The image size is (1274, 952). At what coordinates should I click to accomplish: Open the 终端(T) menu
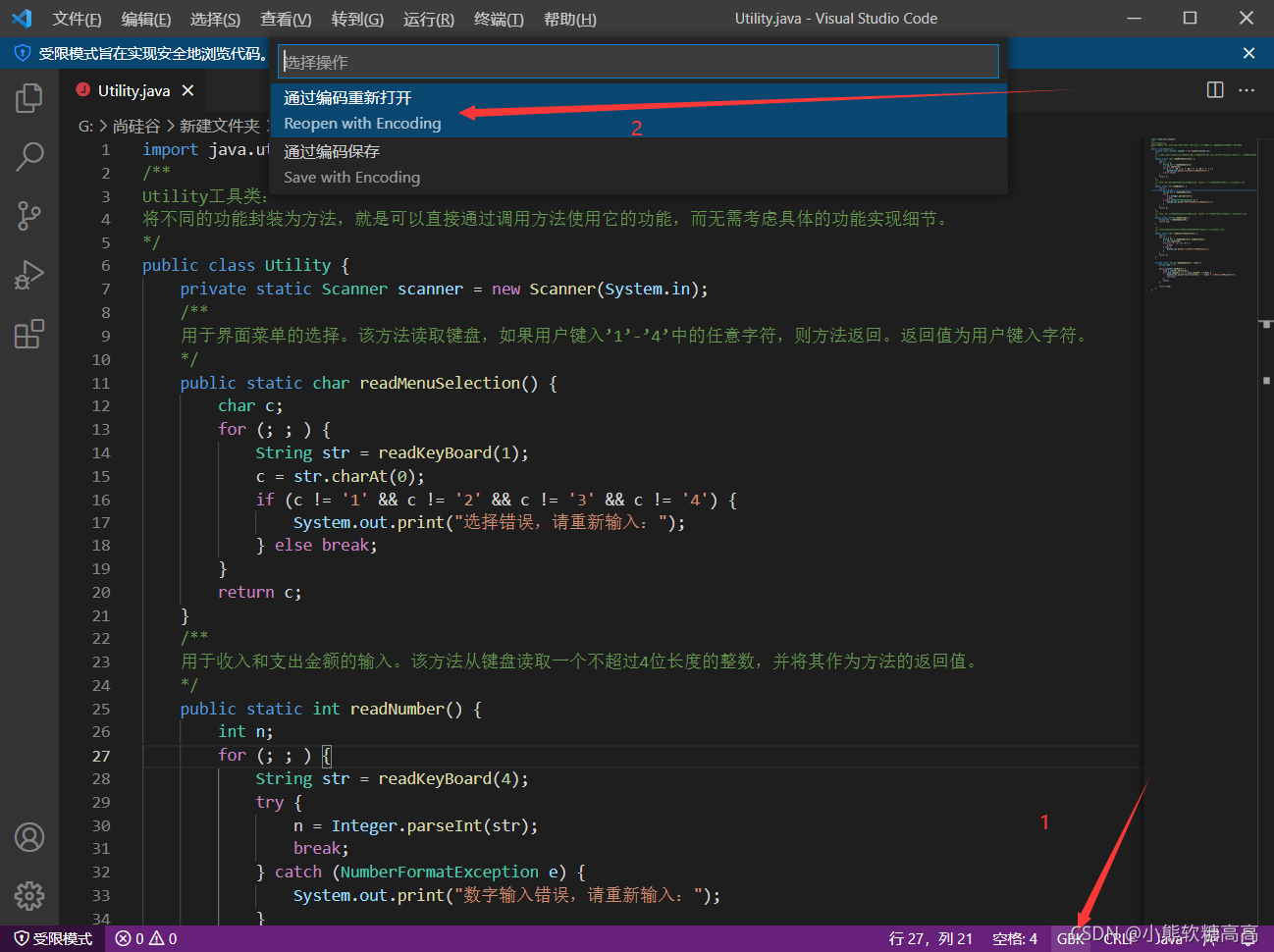[x=499, y=19]
